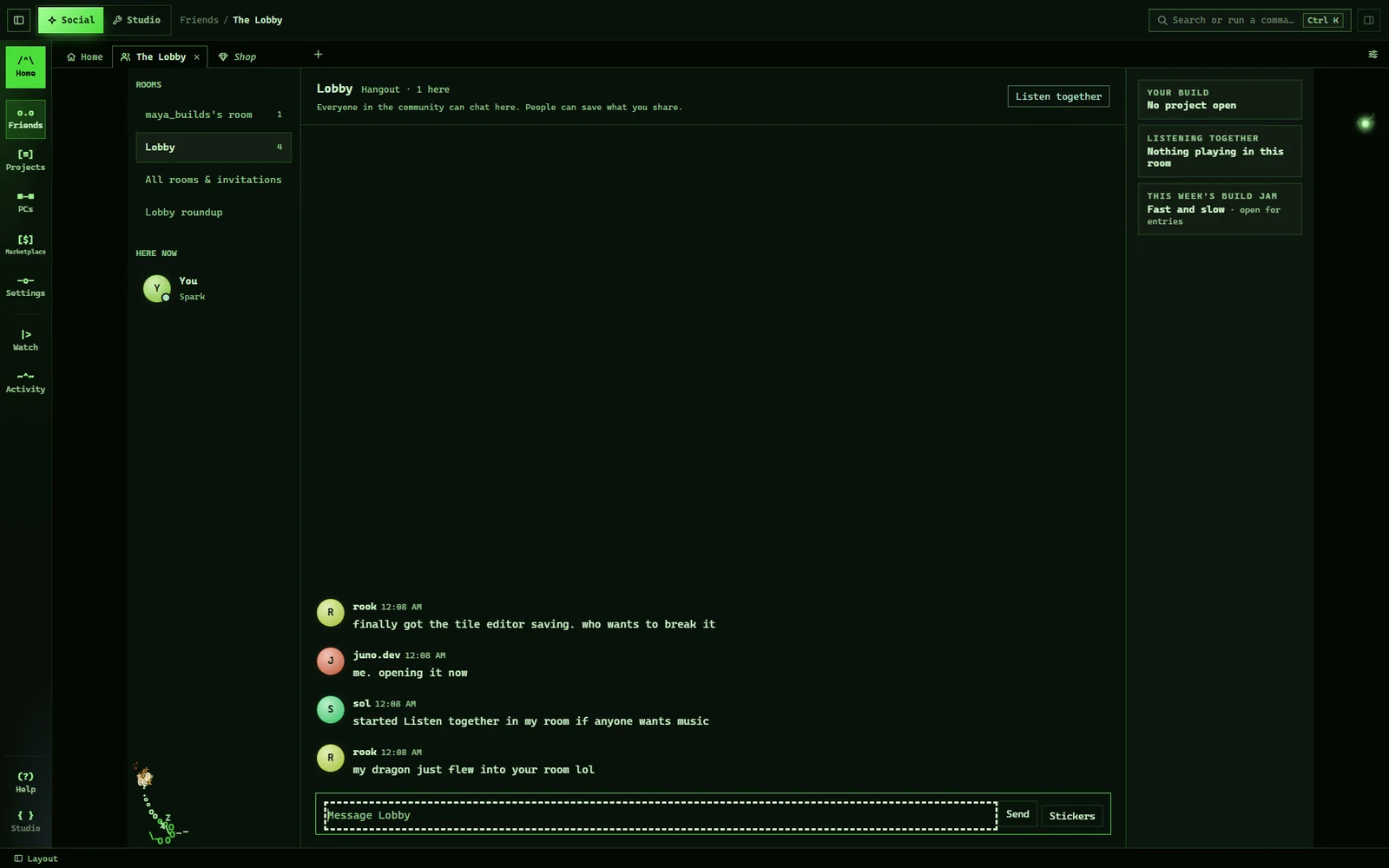Open Settings in the left sidebar
1389x868 pixels.
pos(26,286)
